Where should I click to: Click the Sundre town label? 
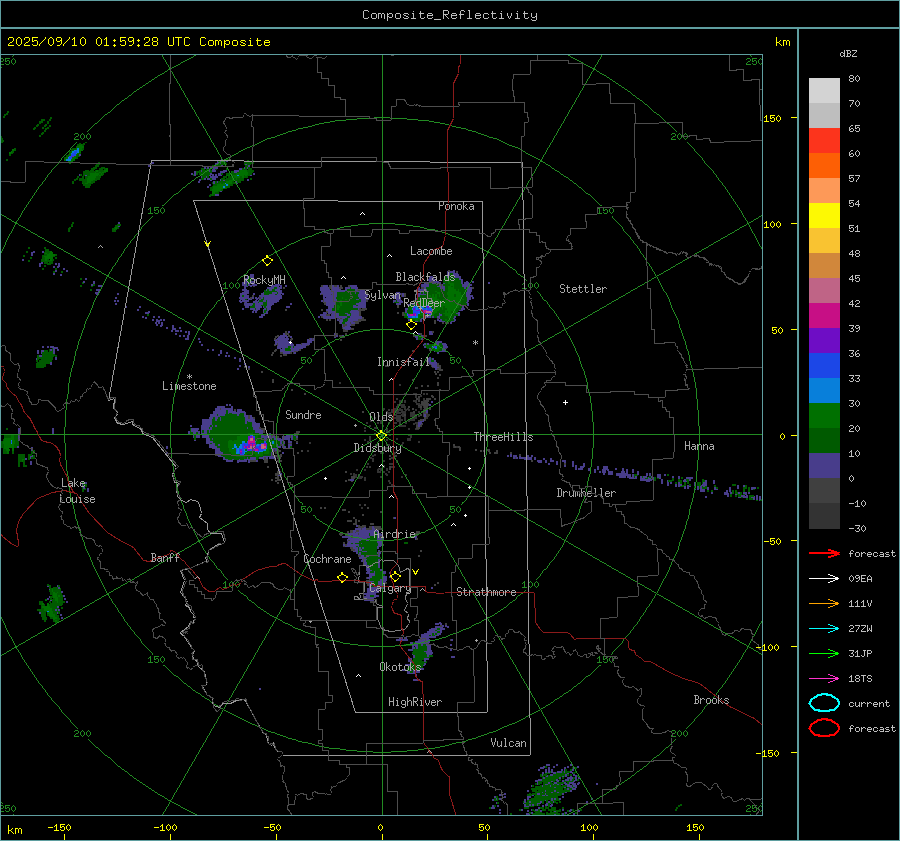[x=304, y=414]
